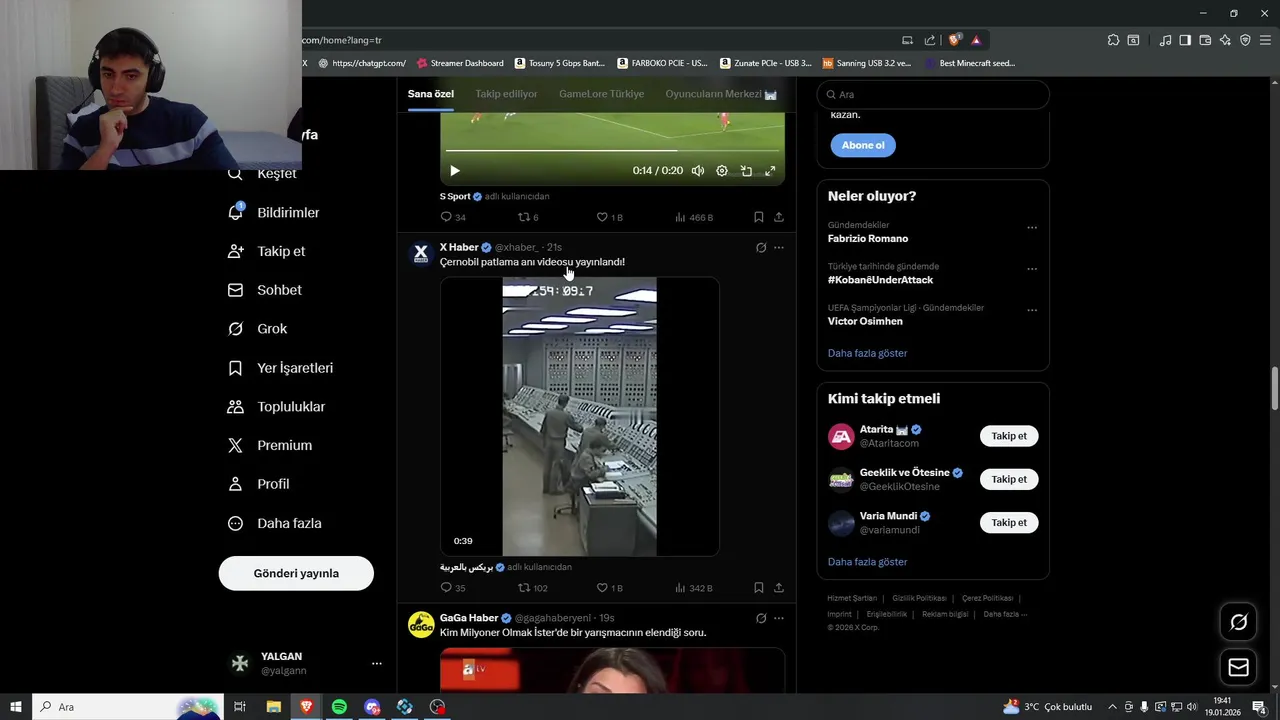This screenshot has width=1280, height=720.
Task: Open Streamer Dashboard bookmark
Action: (x=460, y=63)
